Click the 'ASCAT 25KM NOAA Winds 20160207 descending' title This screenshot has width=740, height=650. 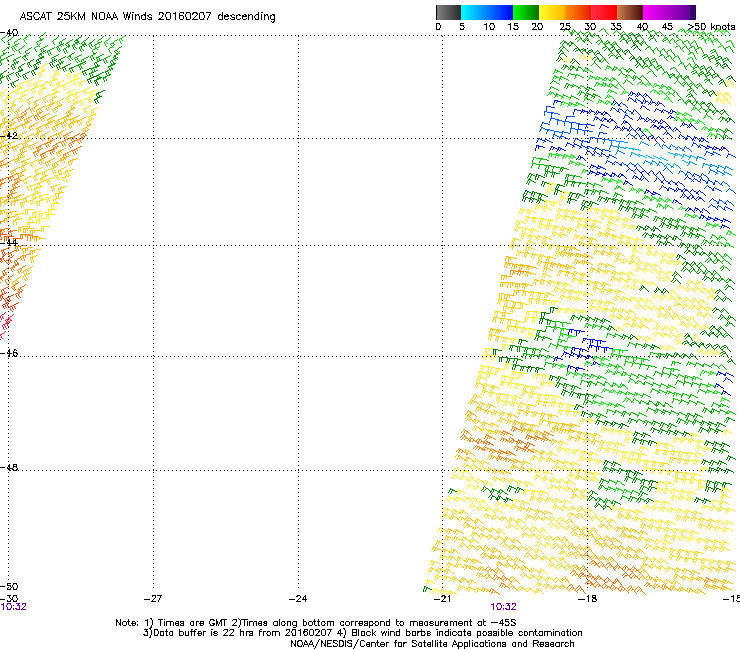coord(147,17)
